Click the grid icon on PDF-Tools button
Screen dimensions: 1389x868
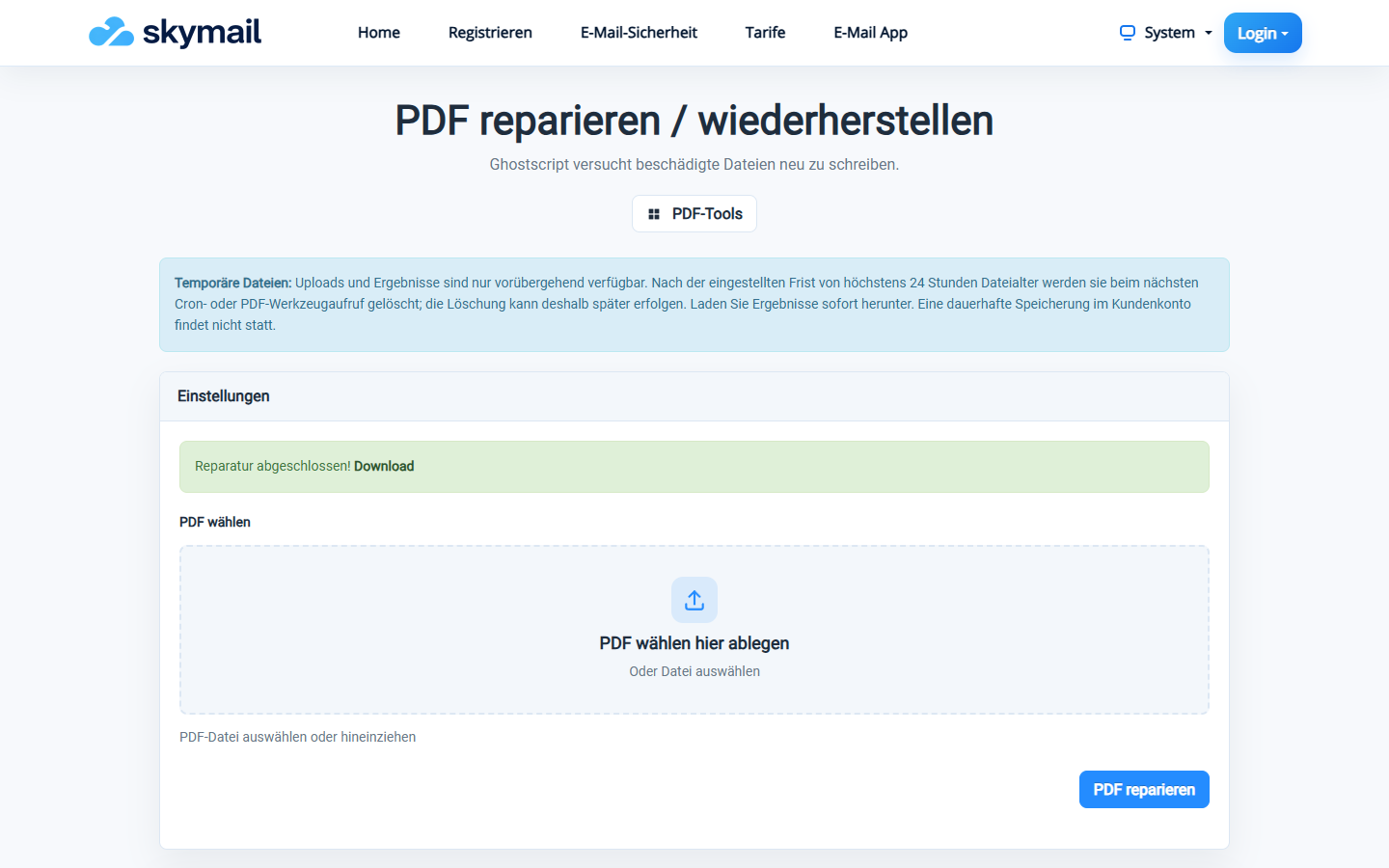[654, 214]
